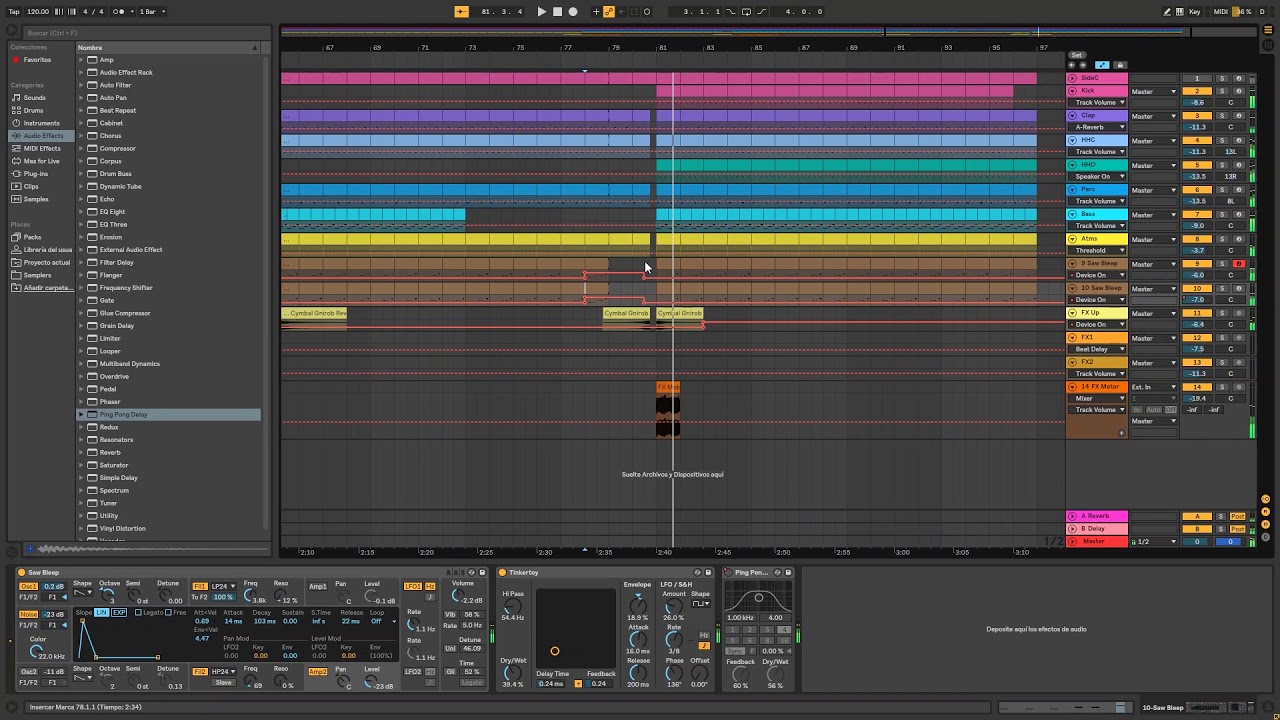Select EQ Eight in the browser list
Viewport: 1280px width, 720px height.
tap(112, 212)
